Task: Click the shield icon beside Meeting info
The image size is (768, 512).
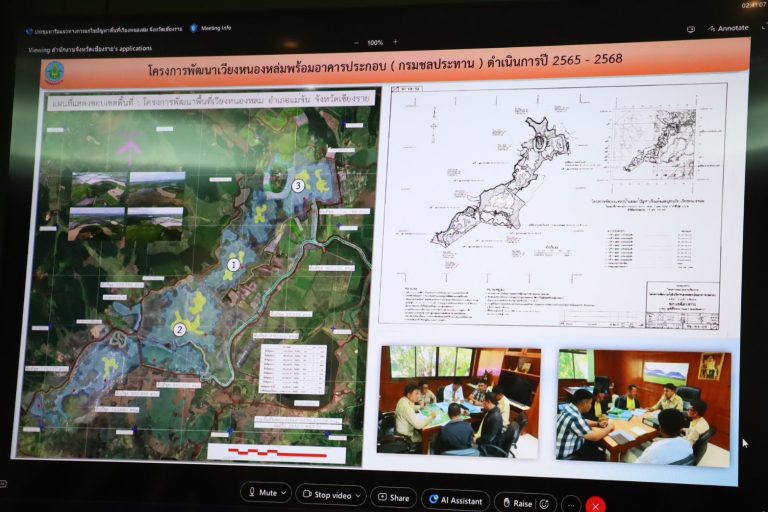Action: [194, 28]
